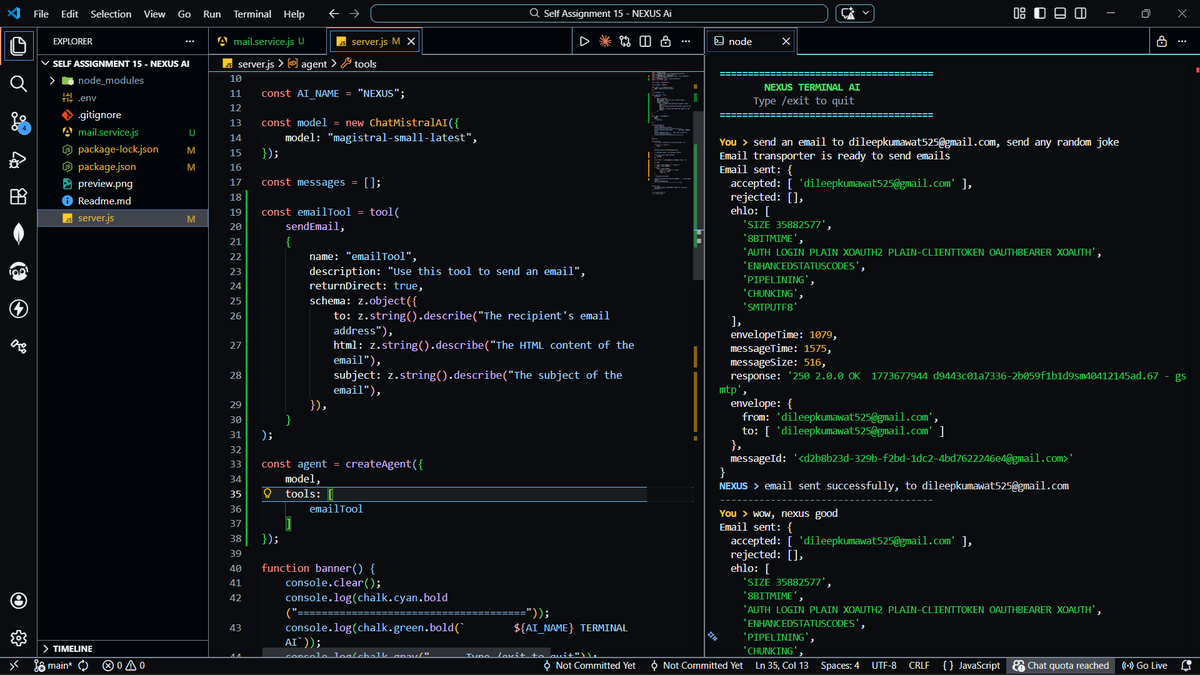Toggle Secondary Side Bar layout button

click(1081, 14)
